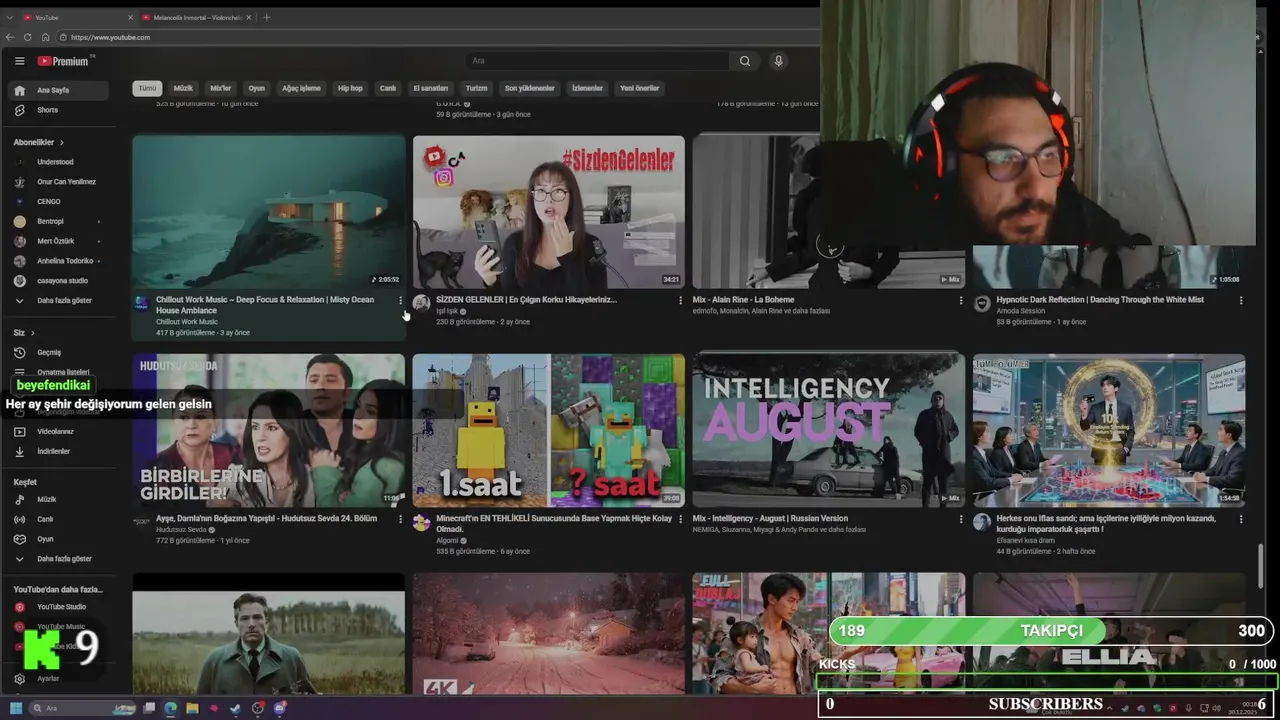The height and width of the screenshot is (720, 1280).
Task: Click the search magnifier button
Action: click(745, 61)
